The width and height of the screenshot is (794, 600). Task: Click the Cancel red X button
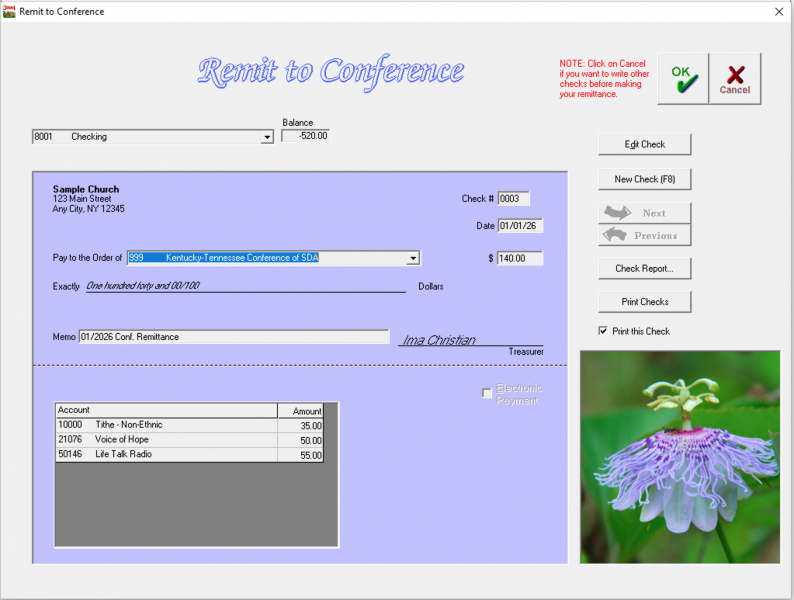point(735,79)
